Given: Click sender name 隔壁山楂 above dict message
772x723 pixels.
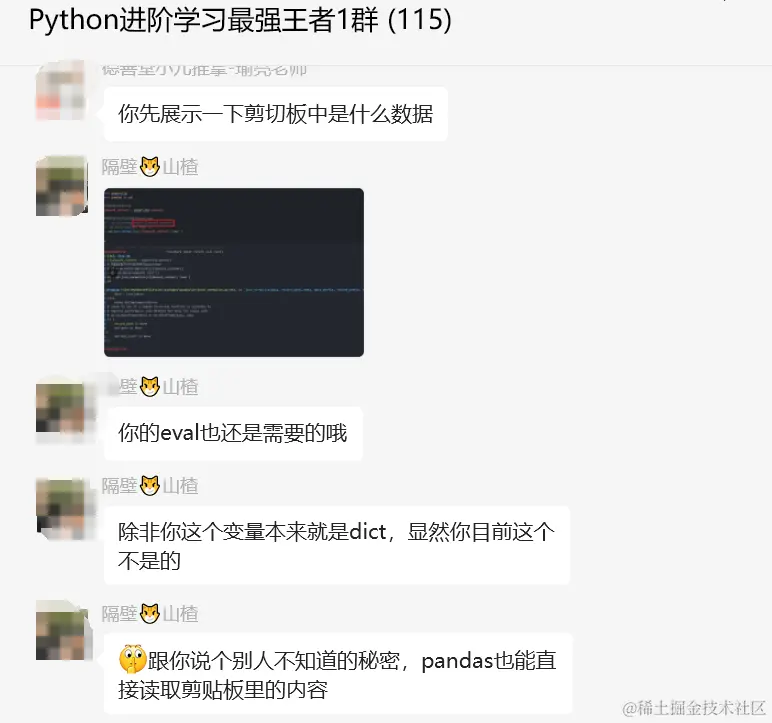Looking at the screenshot, I should coord(150,486).
